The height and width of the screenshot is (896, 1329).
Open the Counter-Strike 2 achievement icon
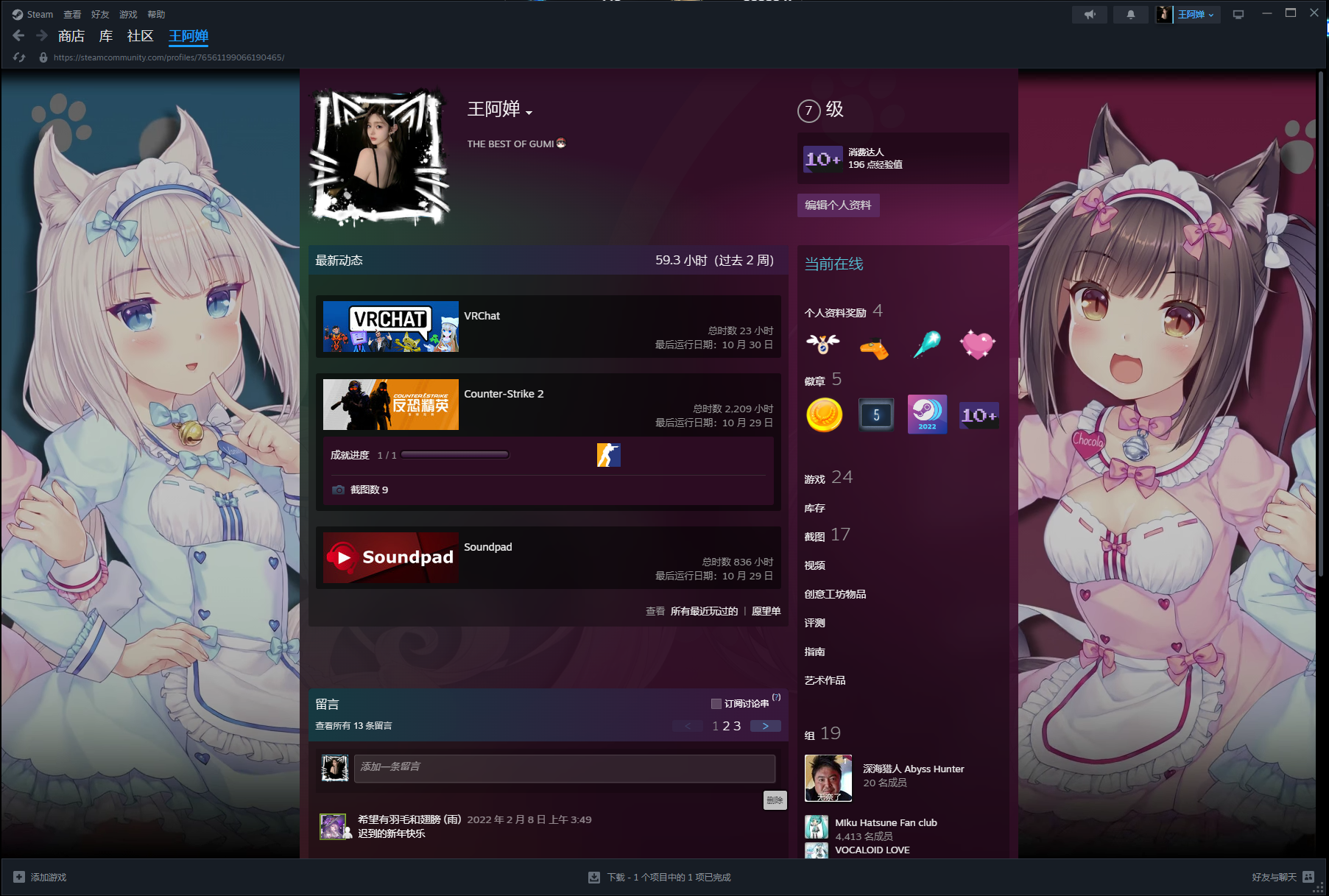point(608,455)
